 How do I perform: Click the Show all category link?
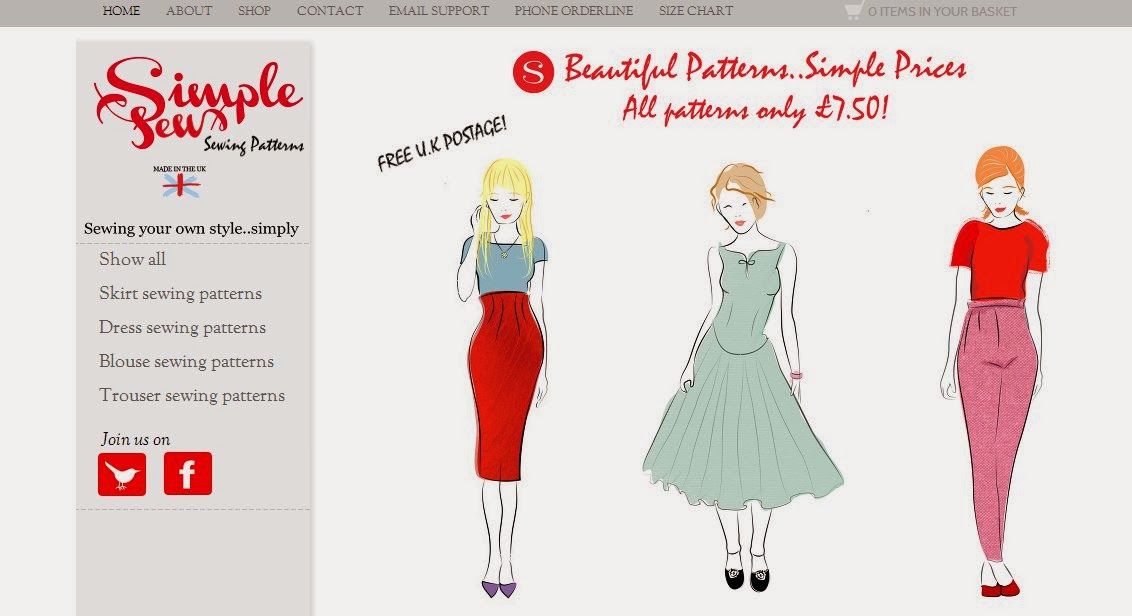(x=132, y=259)
